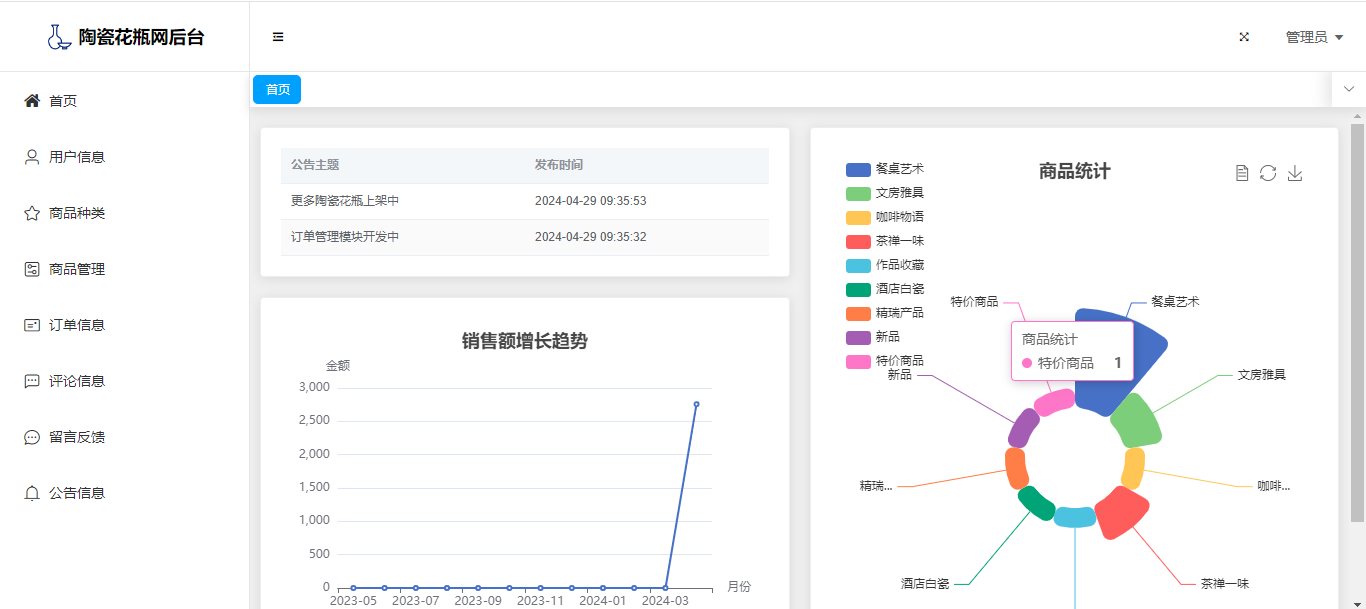Click the vertical page scrollbar
The height and width of the screenshot is (609, 1366).
1357,320
